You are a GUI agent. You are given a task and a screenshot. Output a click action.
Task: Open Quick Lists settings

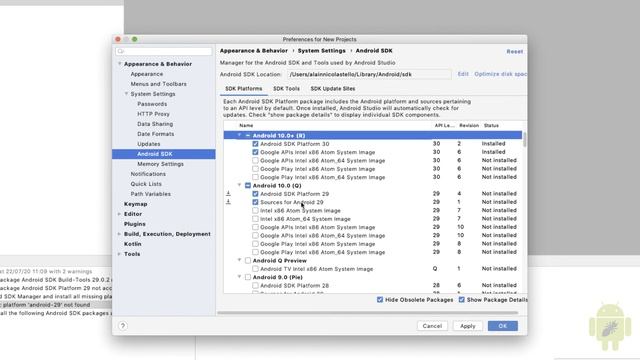click(146, 184)
